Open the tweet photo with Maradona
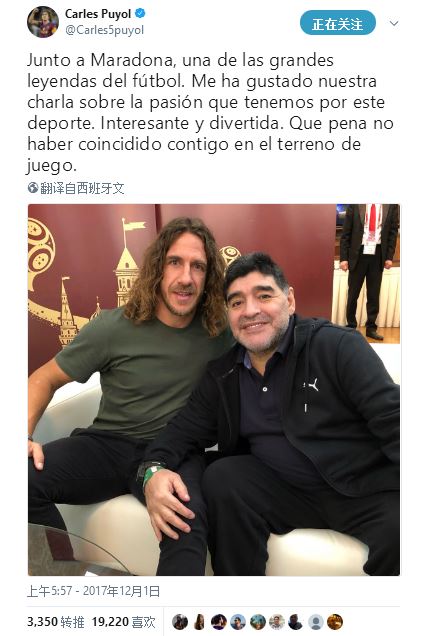The image size is (426, 636). click(x=214, y=389)
